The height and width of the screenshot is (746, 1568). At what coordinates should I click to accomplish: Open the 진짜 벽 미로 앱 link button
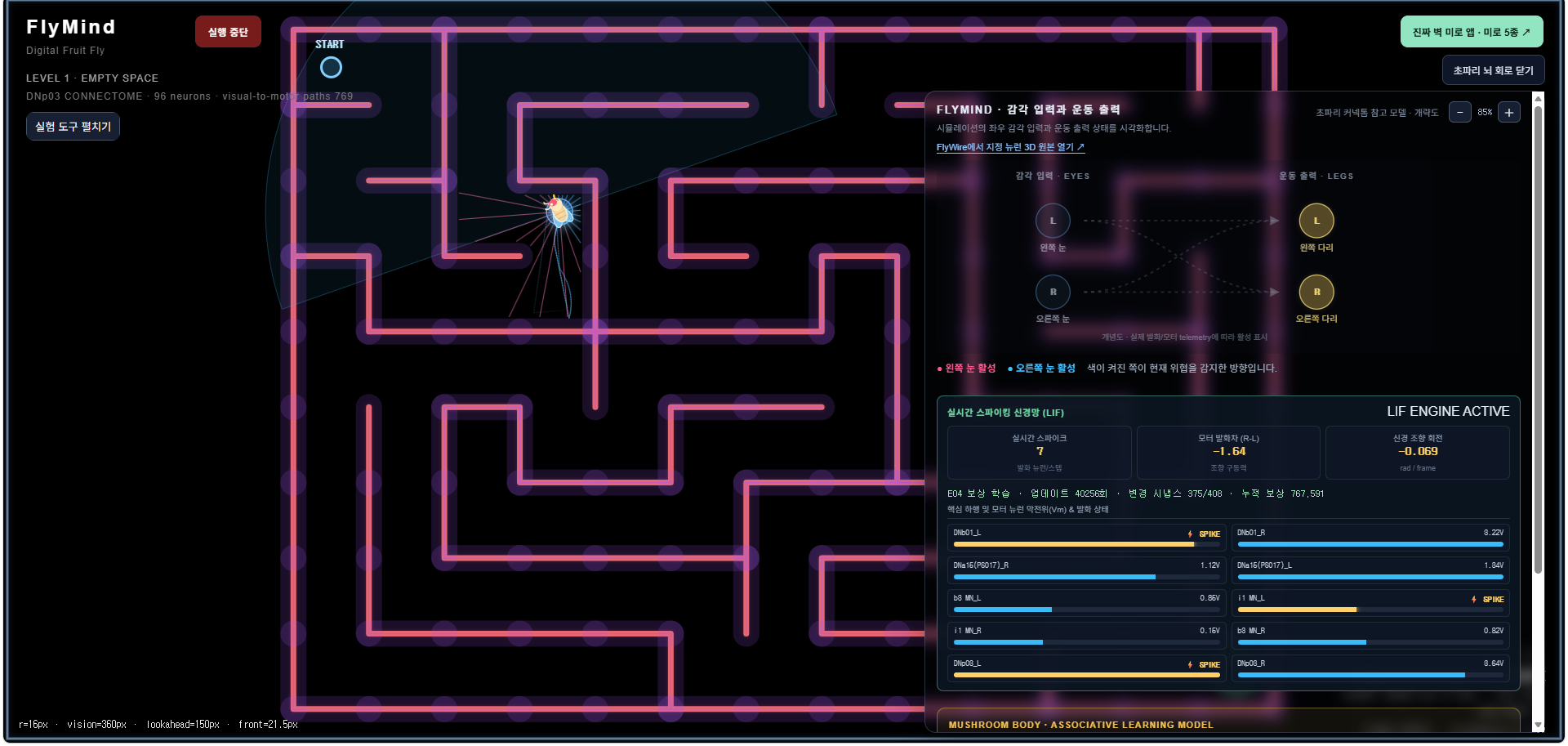pyautogui.click(x=1472, y=32)
